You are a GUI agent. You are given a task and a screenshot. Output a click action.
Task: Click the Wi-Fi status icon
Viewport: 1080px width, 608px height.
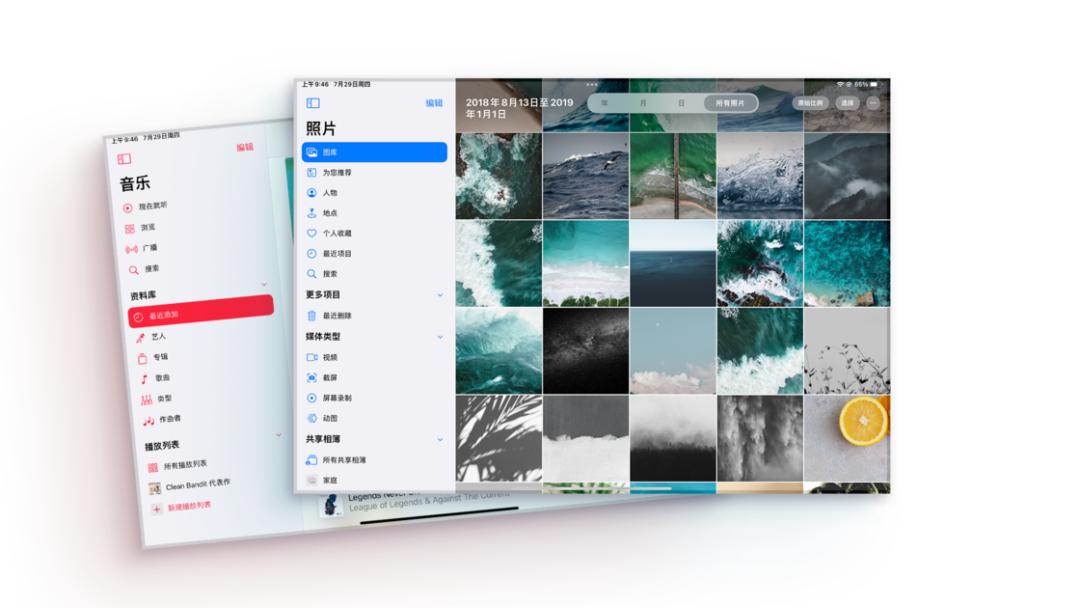[x=840, y=84]
